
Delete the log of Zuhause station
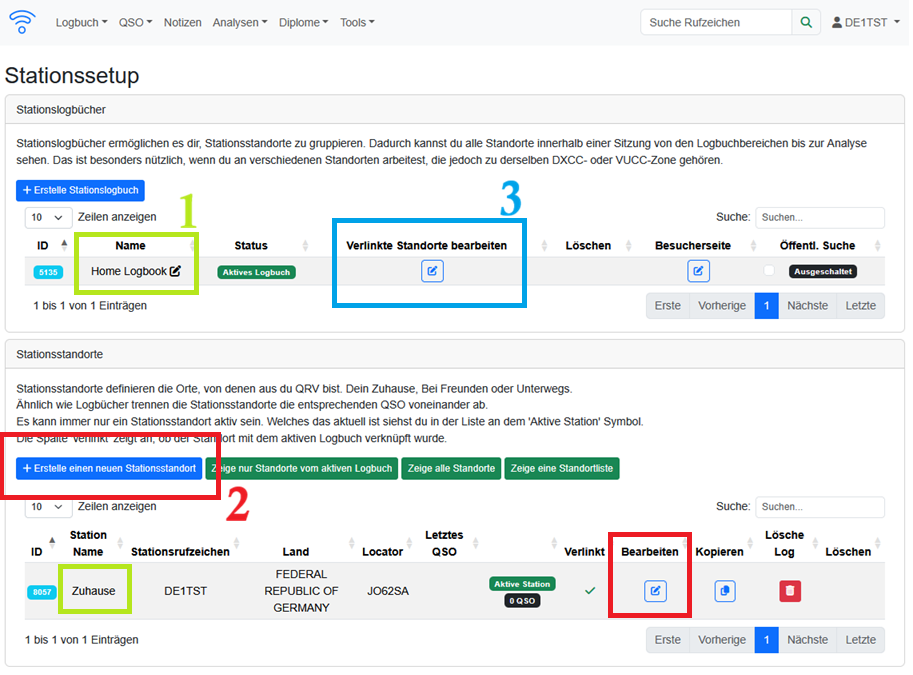790,591
